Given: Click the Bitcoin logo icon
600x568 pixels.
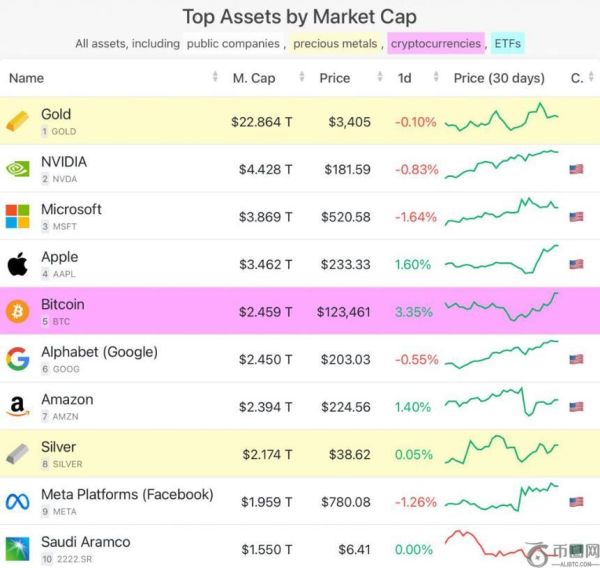Looking at the screenshot, I should pyautogui.click(x=18, y=312).
